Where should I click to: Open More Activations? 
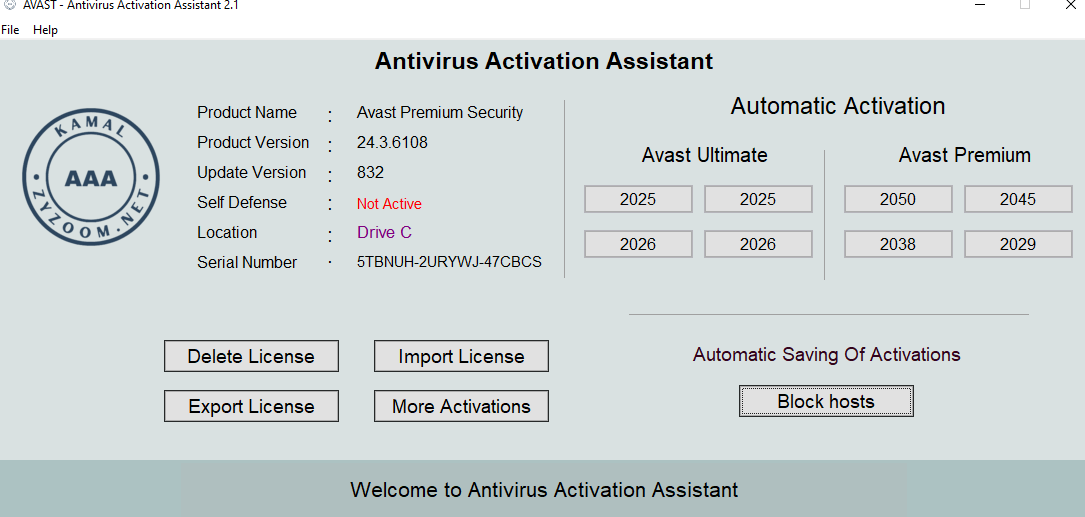[462, 406]
